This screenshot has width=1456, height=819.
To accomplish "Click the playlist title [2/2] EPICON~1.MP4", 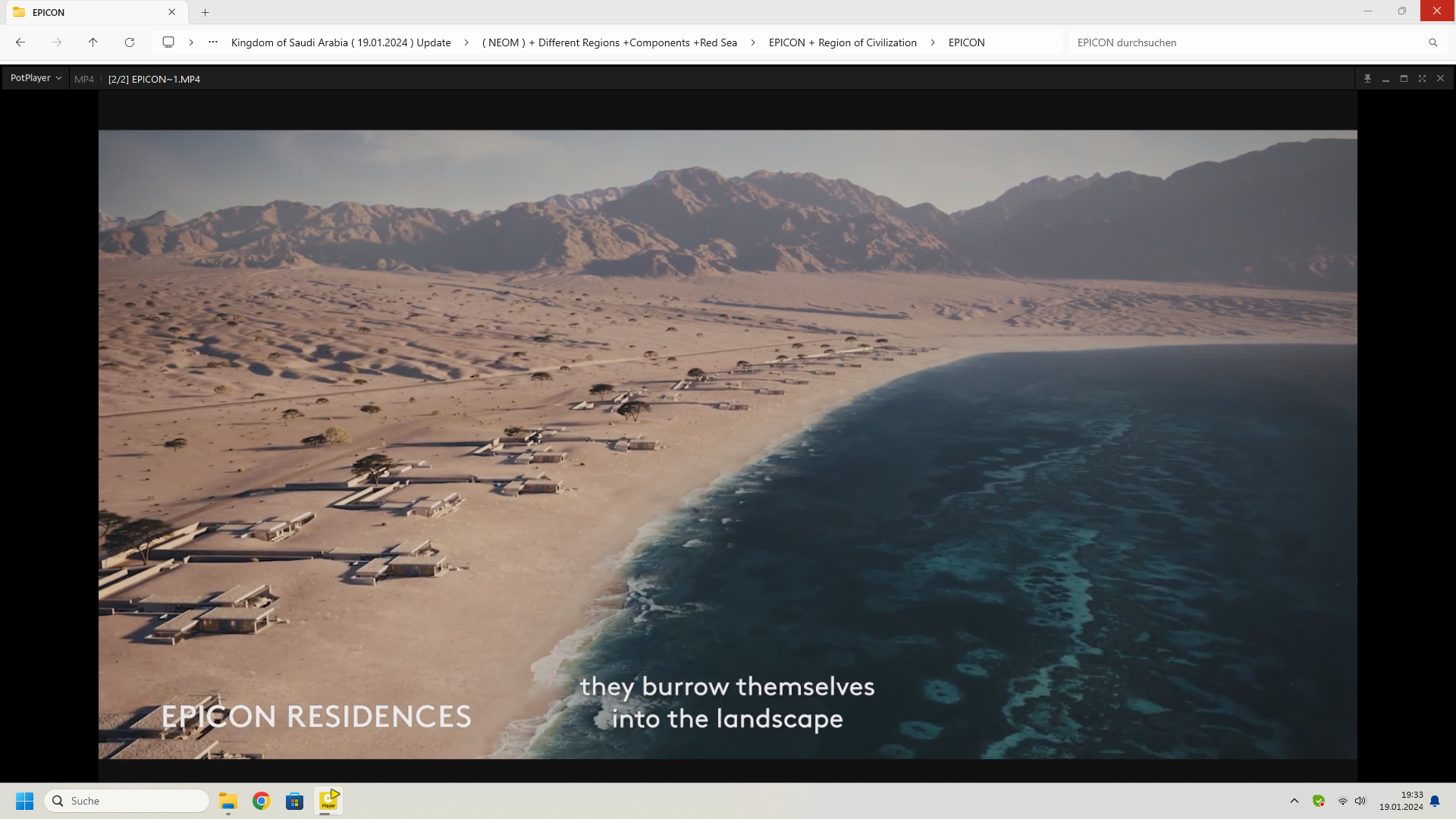I will point(154,79).
